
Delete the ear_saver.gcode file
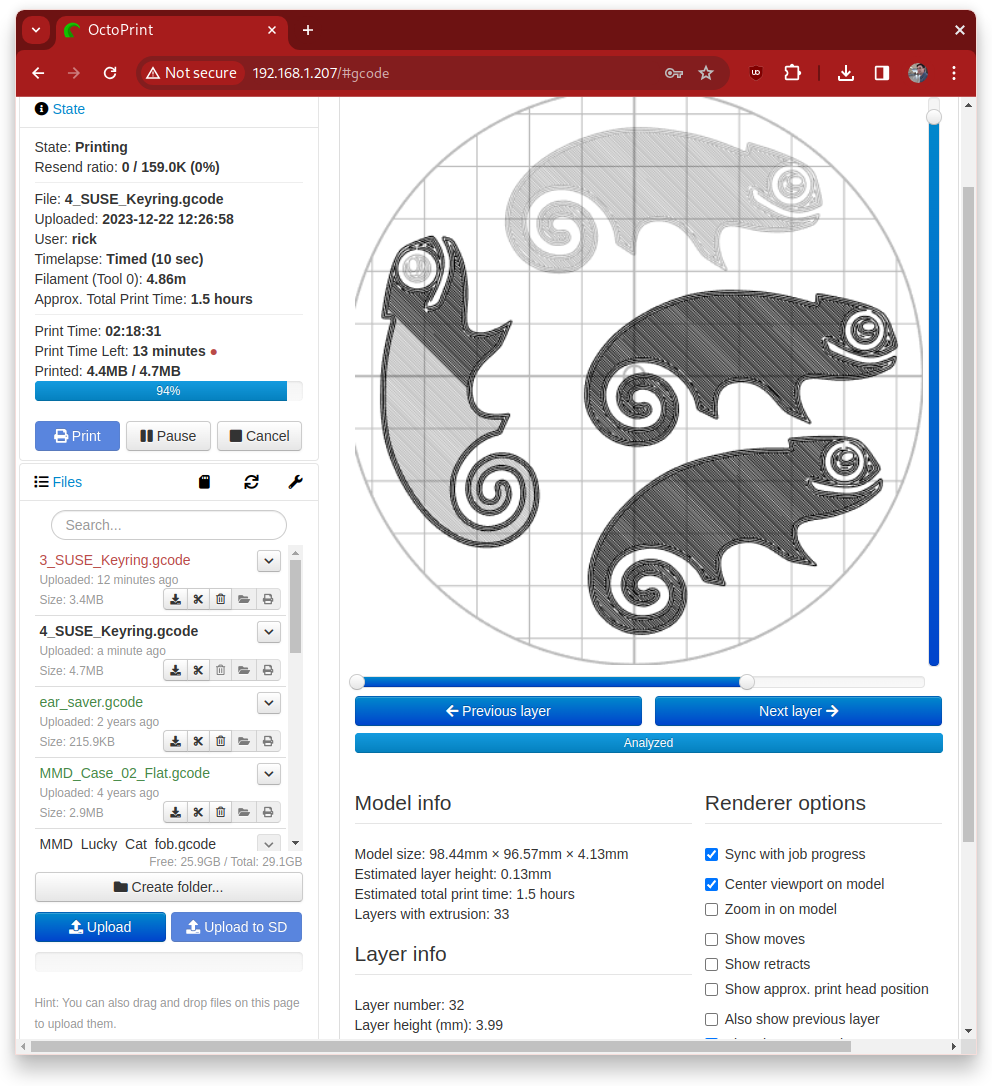coord(221,742)
